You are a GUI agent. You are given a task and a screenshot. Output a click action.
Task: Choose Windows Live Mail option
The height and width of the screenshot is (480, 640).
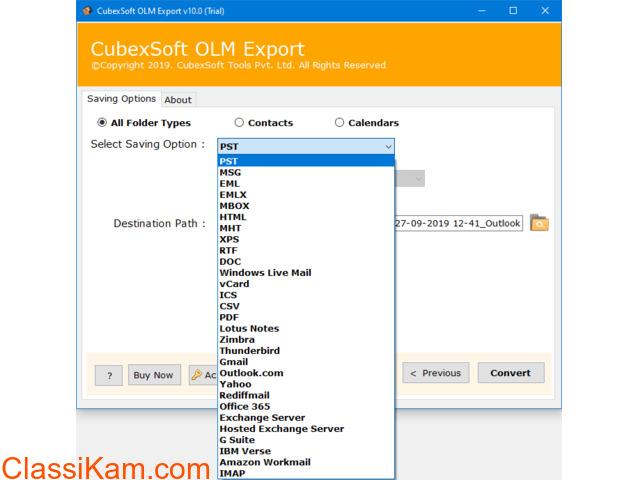306,273
